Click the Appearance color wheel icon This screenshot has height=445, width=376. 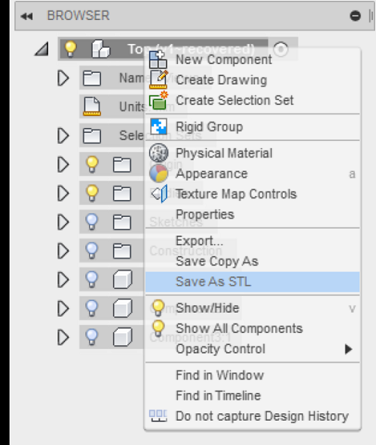click(x=158, y=173)
